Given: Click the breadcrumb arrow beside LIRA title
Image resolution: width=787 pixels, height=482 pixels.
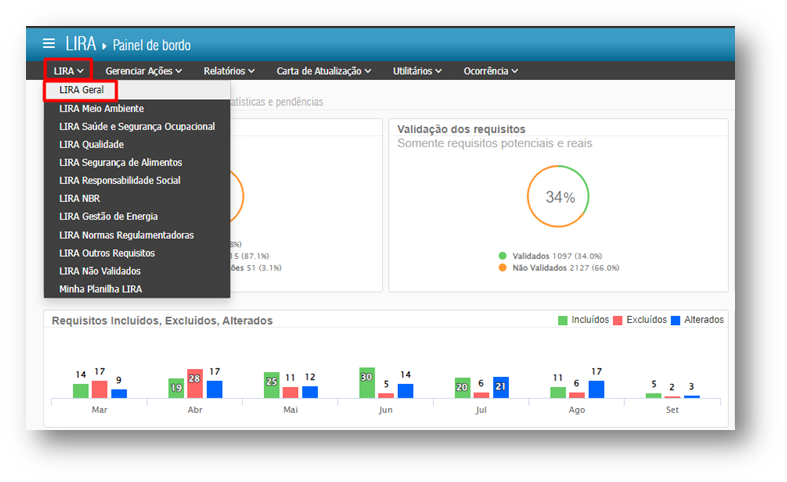Looking at the screenshot, I should click(x=104, y=45).
